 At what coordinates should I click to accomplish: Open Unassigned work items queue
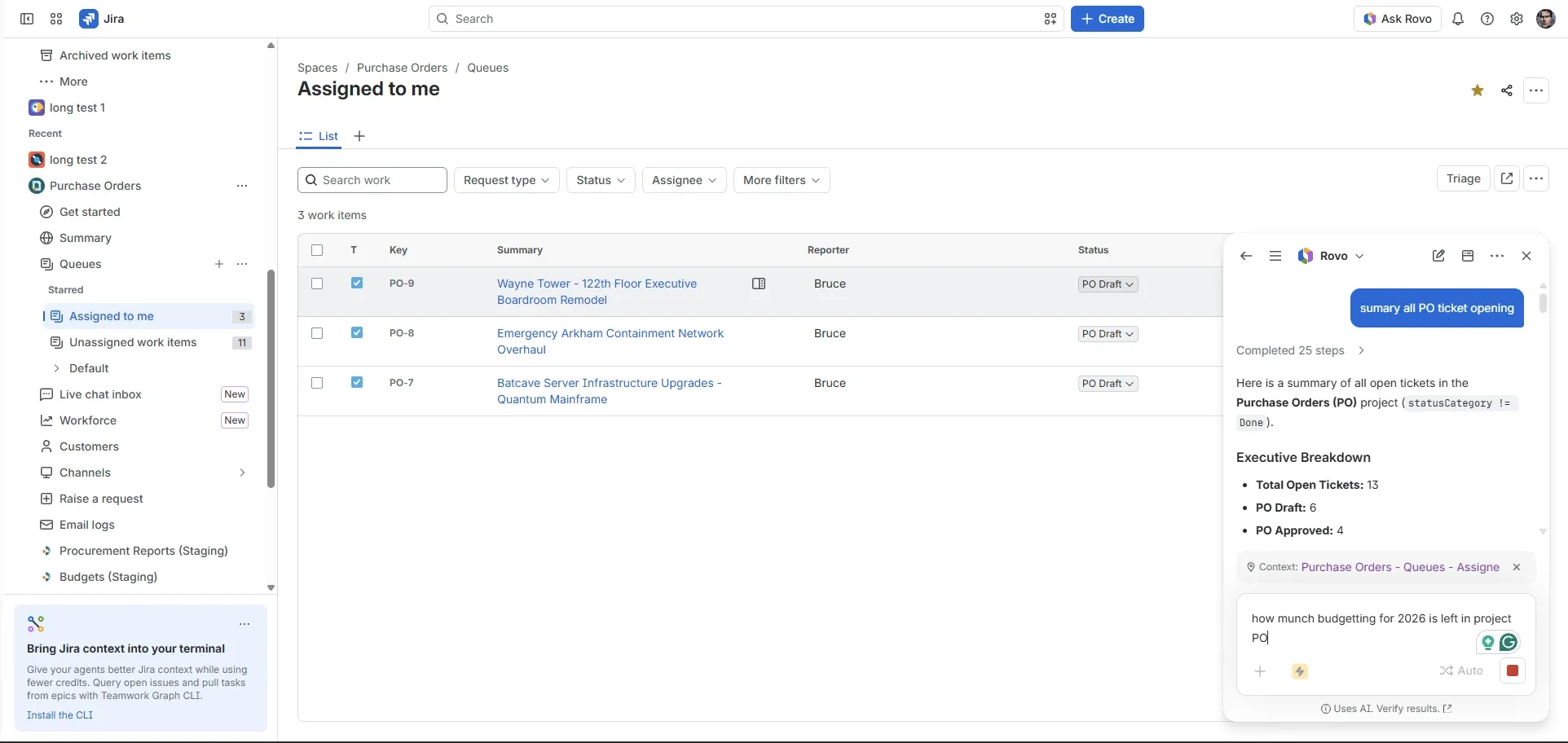point(149,342)
